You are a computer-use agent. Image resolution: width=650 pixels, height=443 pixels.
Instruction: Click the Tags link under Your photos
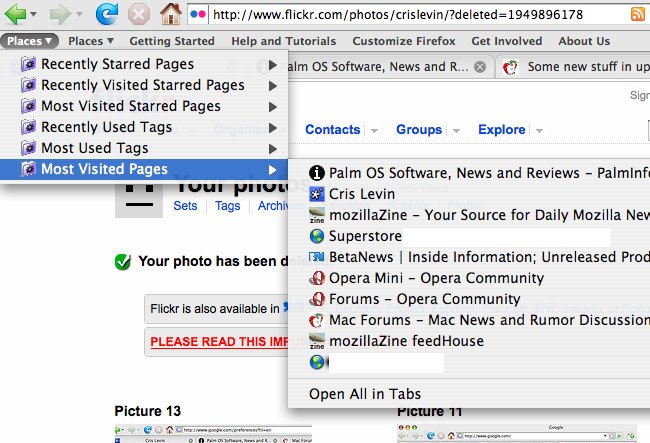tap(228, 206)
